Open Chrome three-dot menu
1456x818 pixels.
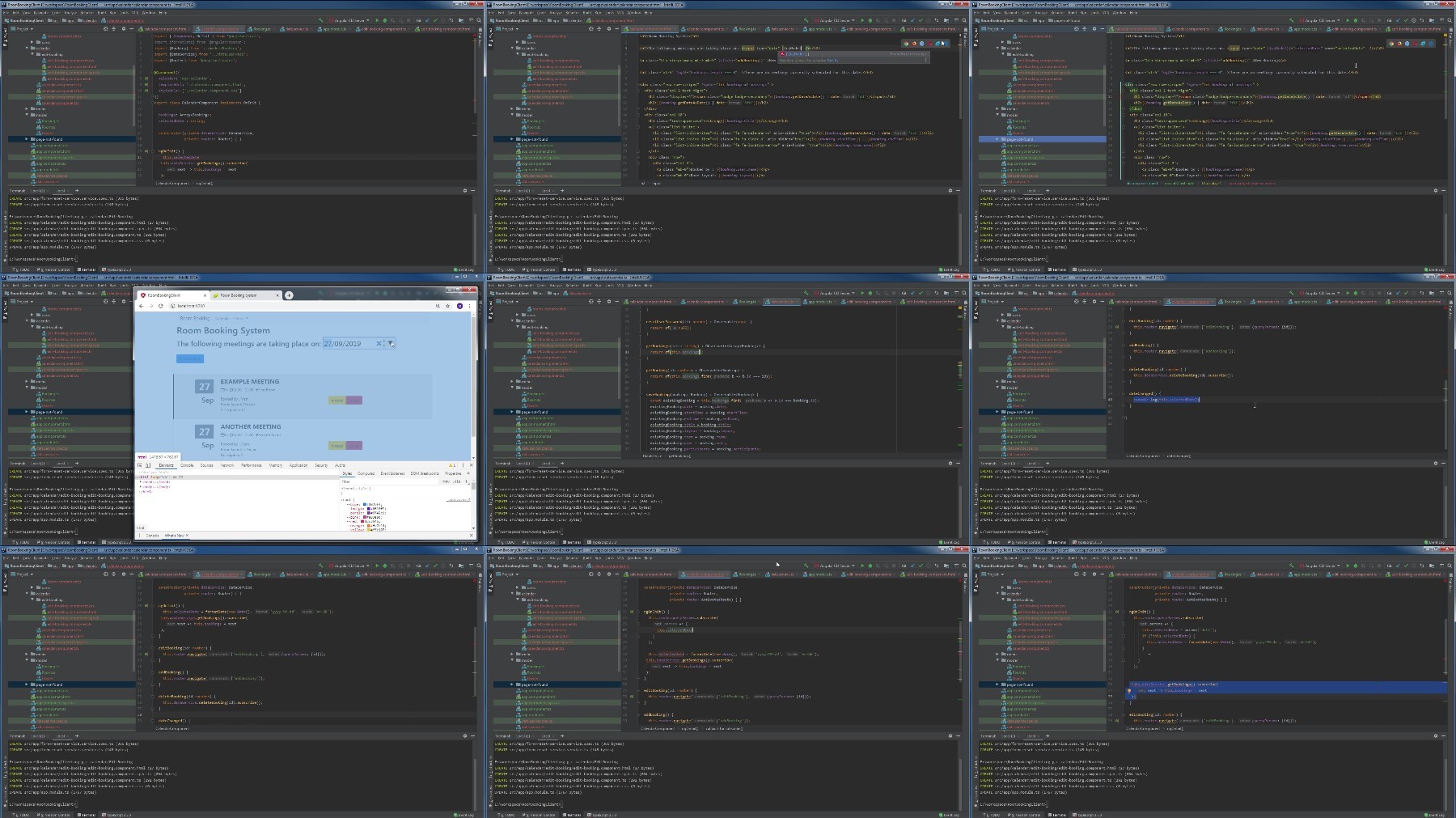(x=469, y=306)
